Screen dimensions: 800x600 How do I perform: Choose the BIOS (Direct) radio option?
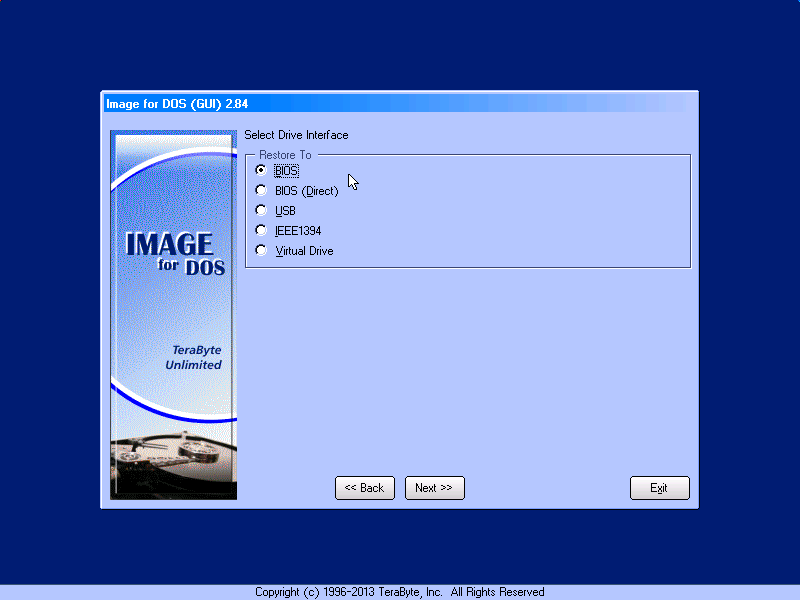tap(262, 191)
